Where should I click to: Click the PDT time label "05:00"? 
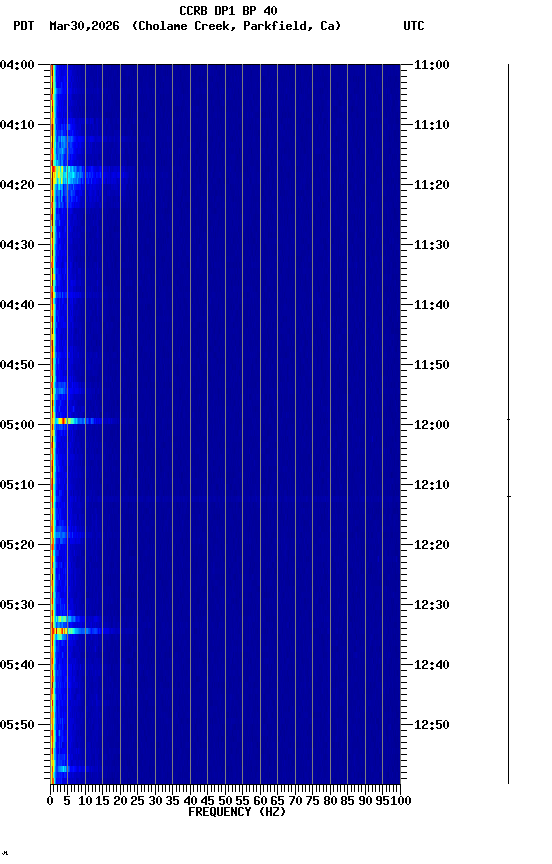[x=17, y=425]
